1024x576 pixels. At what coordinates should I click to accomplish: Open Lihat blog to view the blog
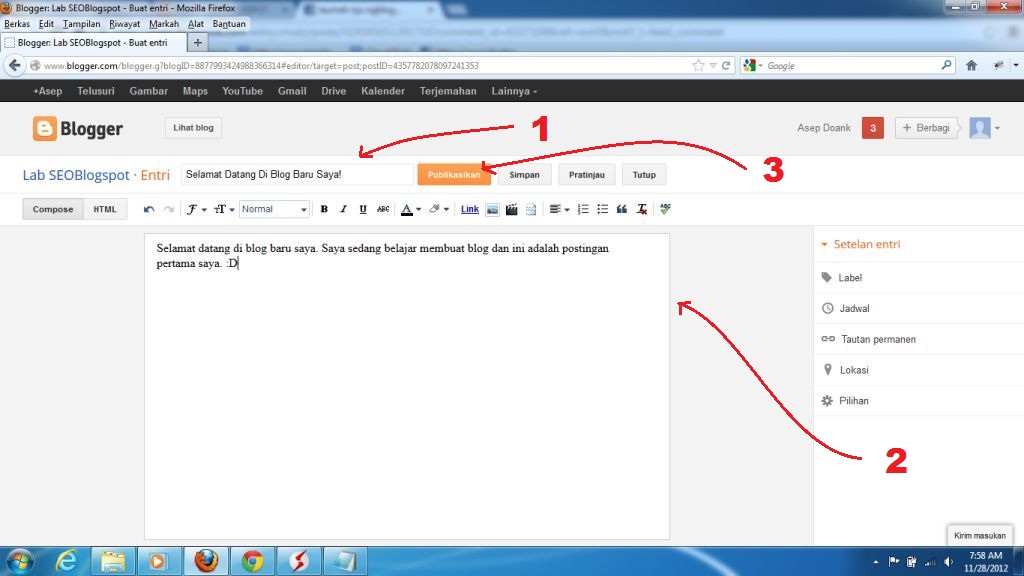tap(193, 127)
